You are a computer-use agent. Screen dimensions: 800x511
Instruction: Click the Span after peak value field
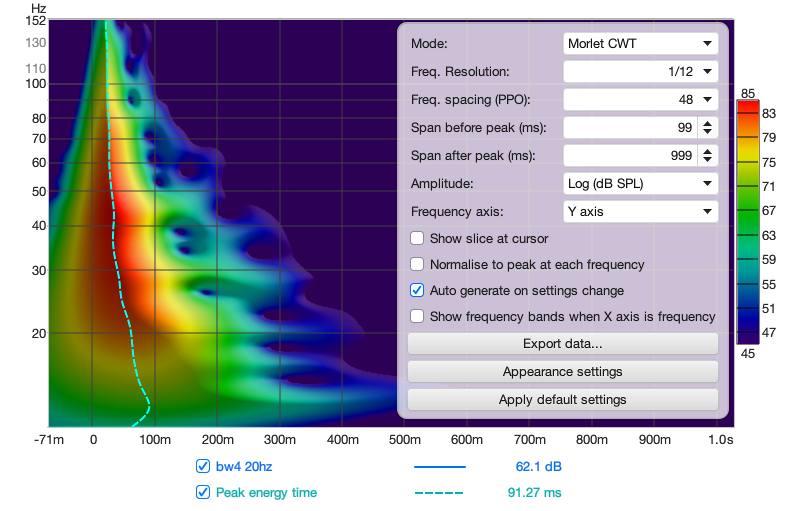(631, 156)
